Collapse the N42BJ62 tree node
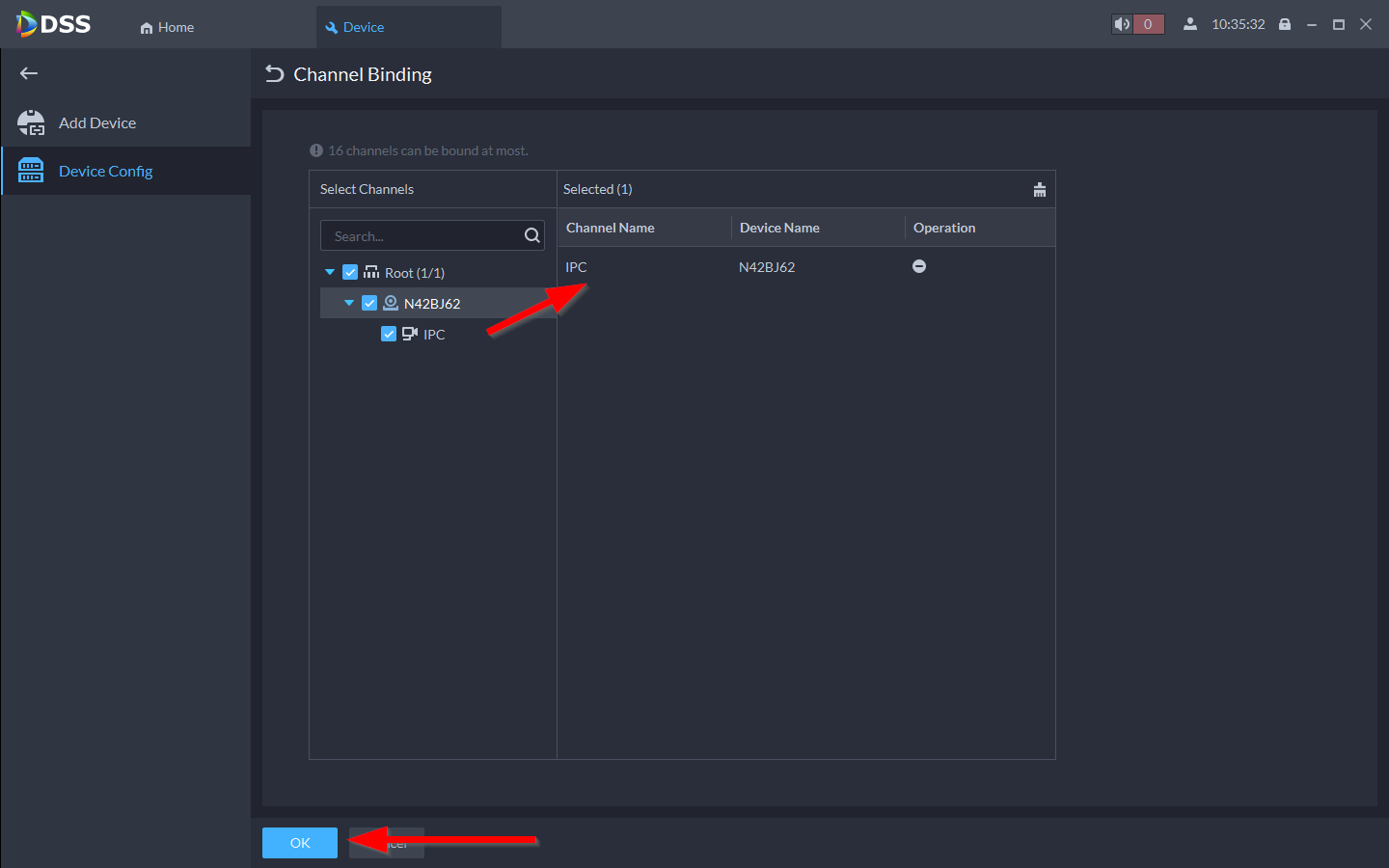Viewport: 1389px width, 868px height. tap(349, 303)
